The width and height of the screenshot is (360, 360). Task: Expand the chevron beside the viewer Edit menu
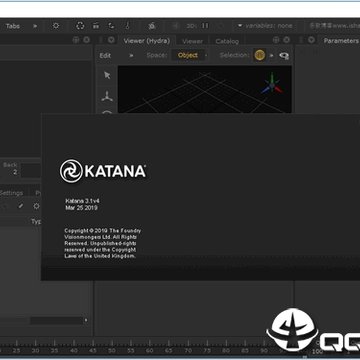pos(131,56)
